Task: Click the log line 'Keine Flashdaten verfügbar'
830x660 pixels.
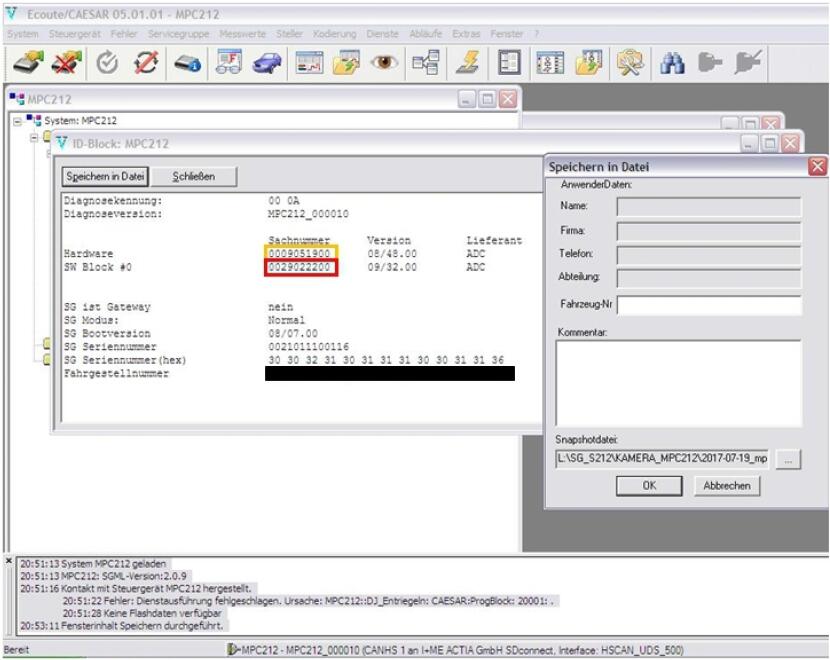Action: point(142,613)
